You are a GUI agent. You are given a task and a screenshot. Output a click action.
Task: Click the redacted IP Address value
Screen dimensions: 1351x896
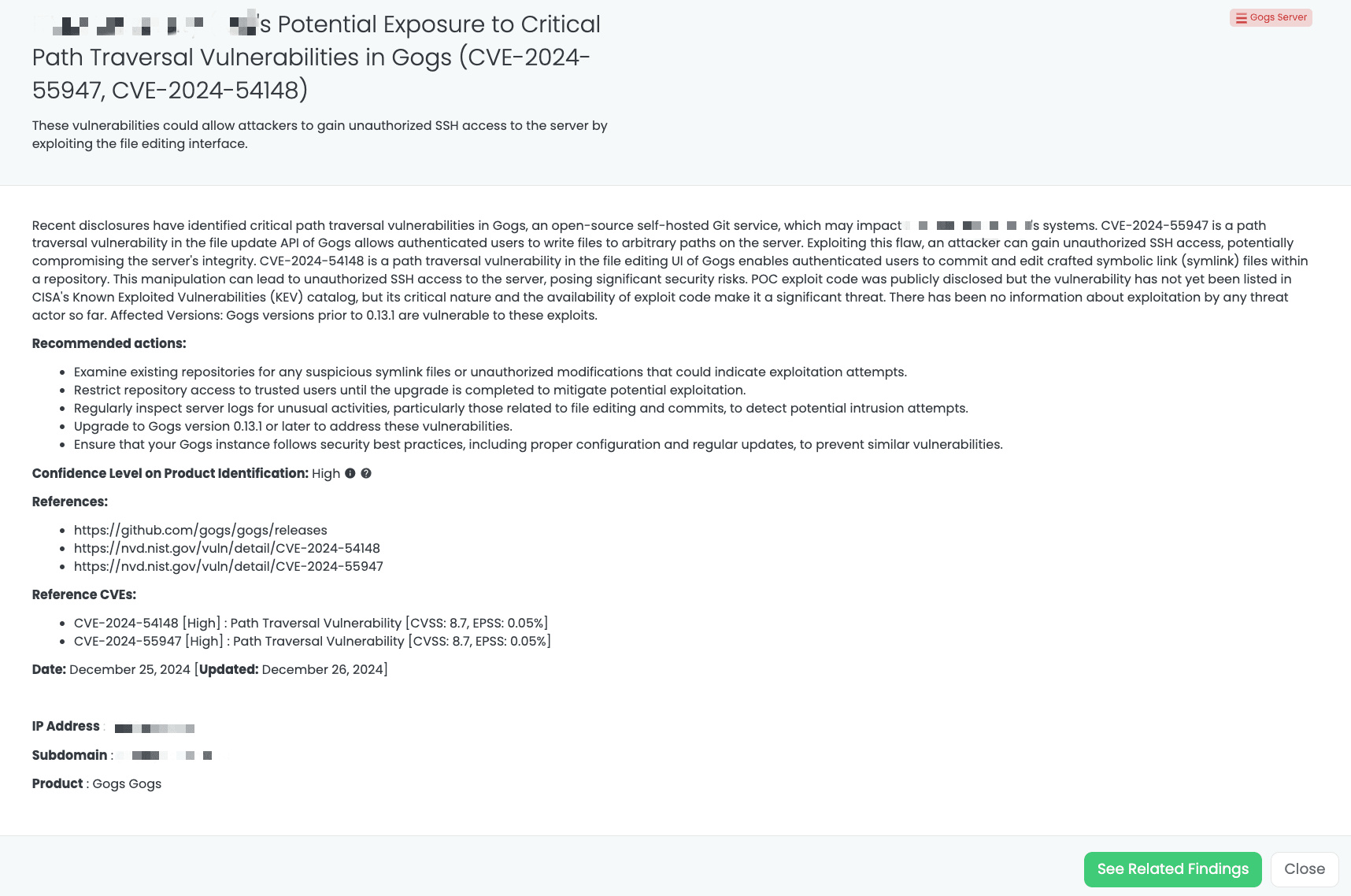pos(153,728)
